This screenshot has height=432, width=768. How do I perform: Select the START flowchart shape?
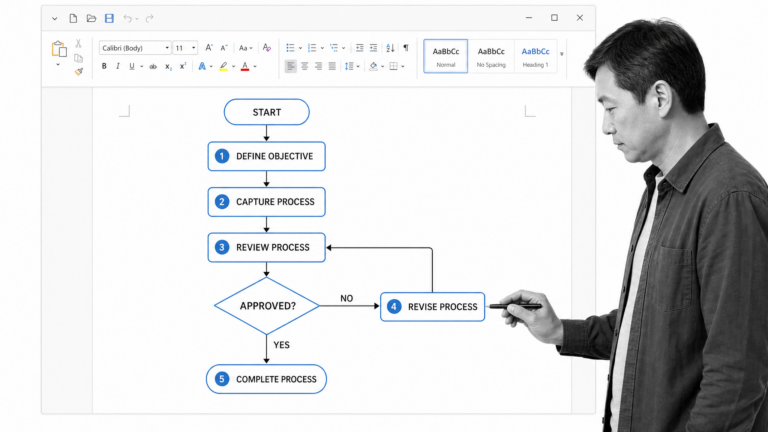click(x=266, y=112)
